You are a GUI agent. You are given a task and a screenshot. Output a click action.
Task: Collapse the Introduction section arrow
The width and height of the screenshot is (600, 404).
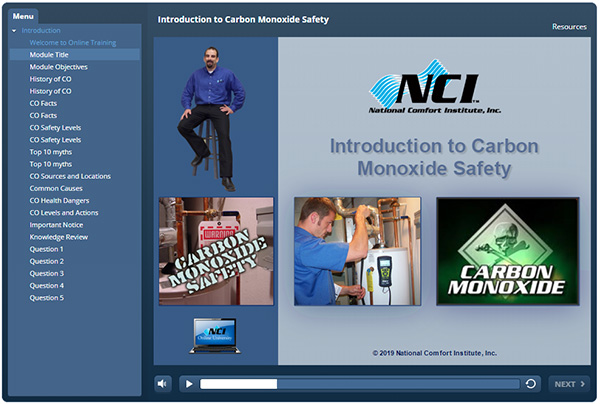click(14, 31)
